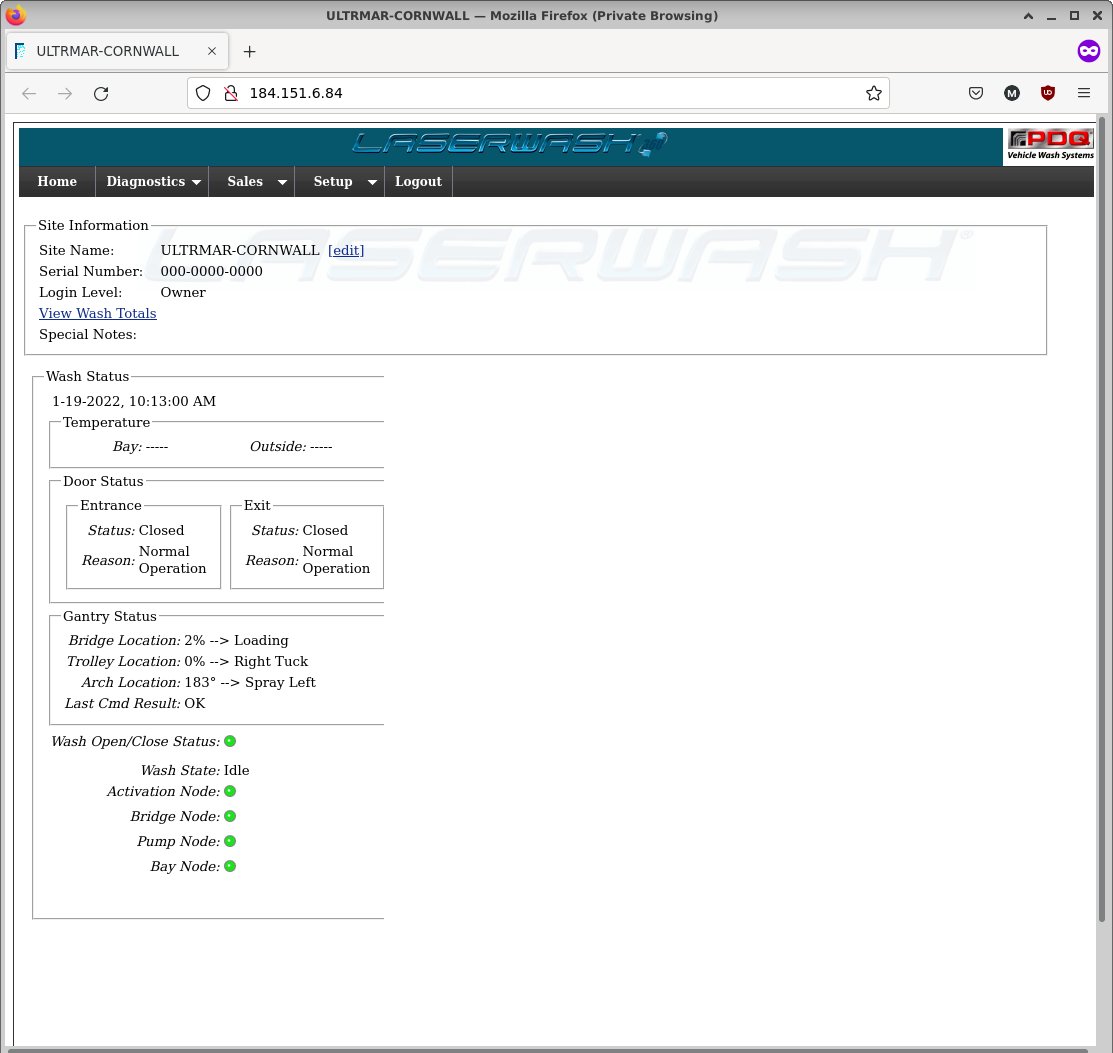Image resolution: width=1113 pixels, height=1053 pixels.
Task: Click the Trolley Location Right Tuck value
Action: tap(246, 662)
